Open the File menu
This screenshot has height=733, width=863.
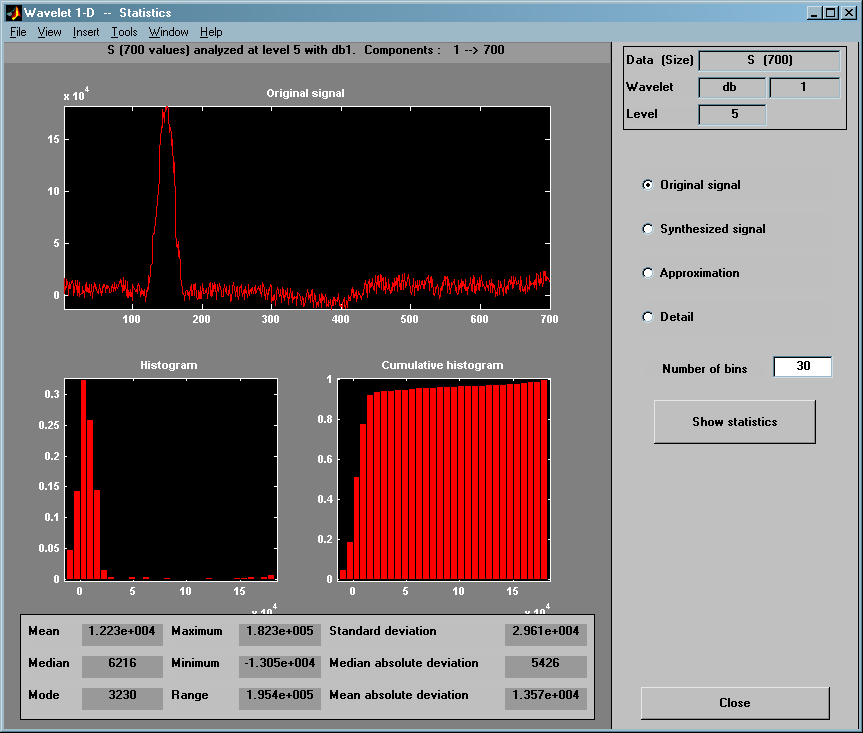coord(18,32)
